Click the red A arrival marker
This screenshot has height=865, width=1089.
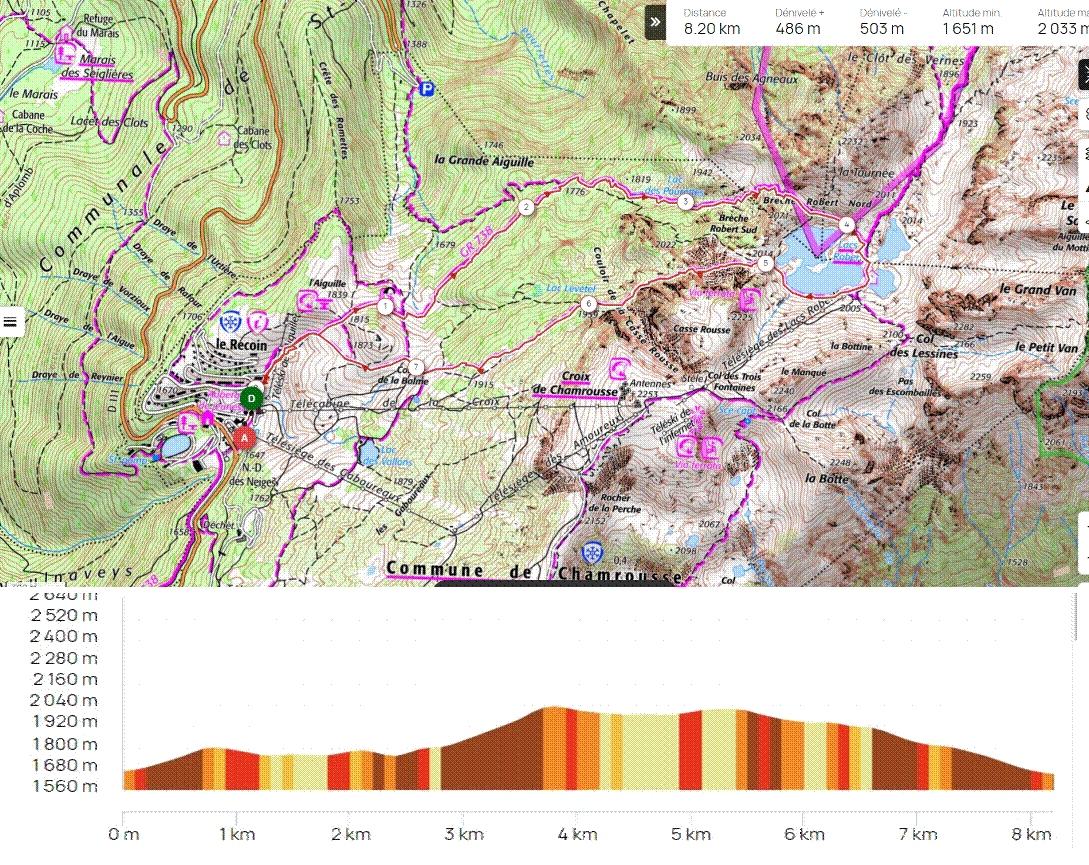(x=244, y=438)
